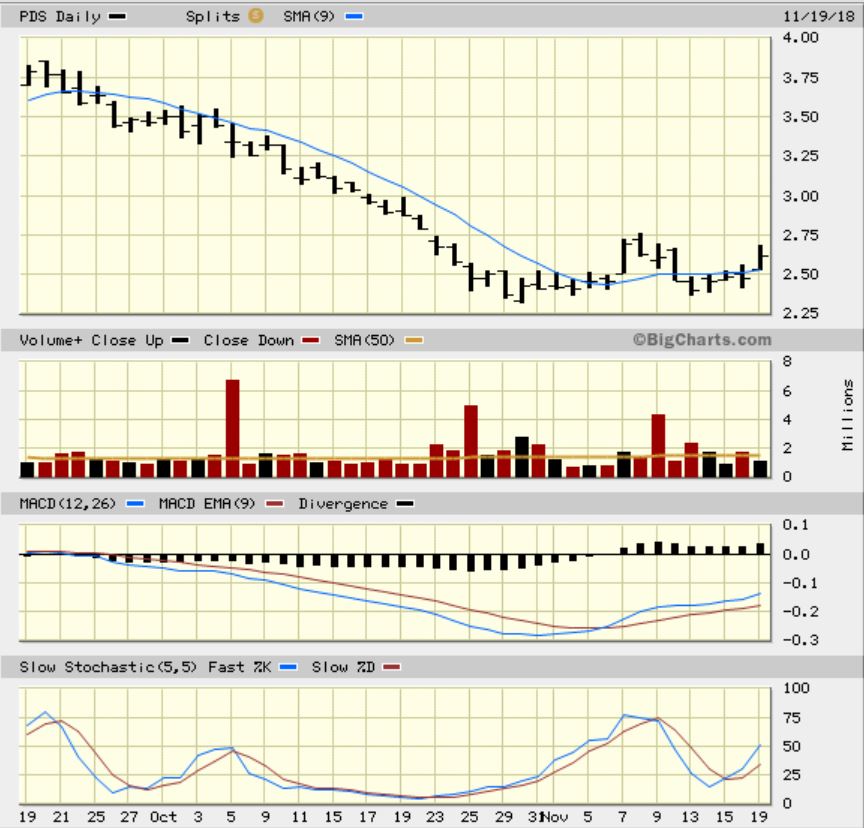
Task: Click the blue Fast %K legend swatch
Action: (288, 667)
